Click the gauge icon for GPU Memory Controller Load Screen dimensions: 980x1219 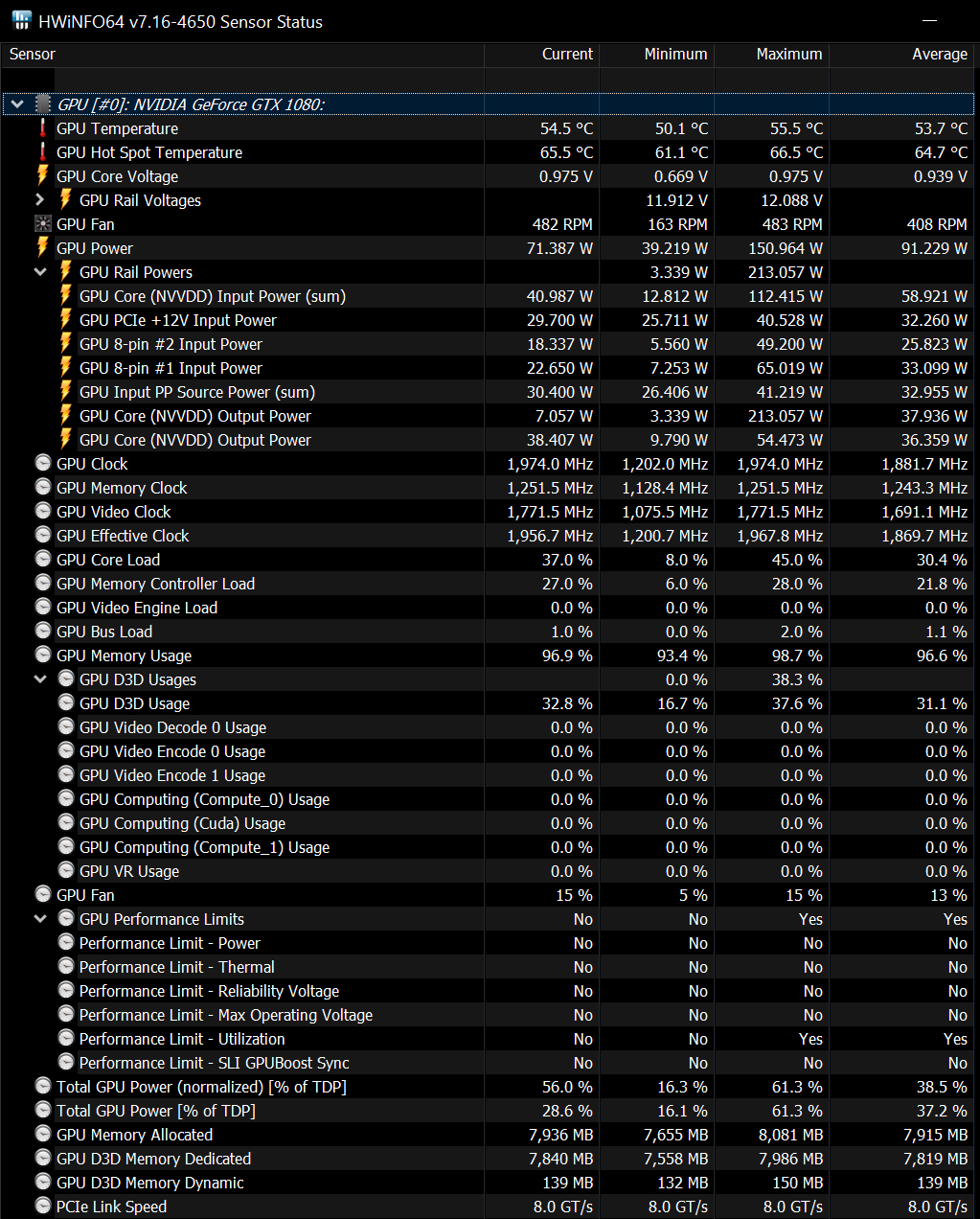(43, 583)
